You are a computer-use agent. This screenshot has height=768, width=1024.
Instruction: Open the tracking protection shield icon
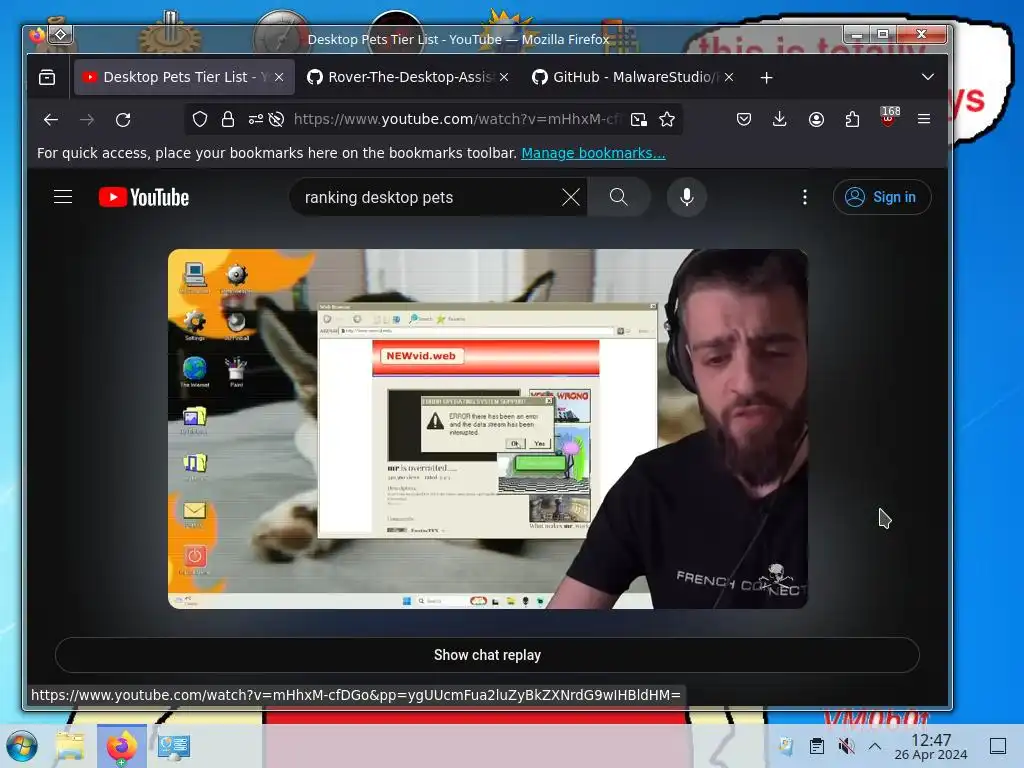click(200, 119)
